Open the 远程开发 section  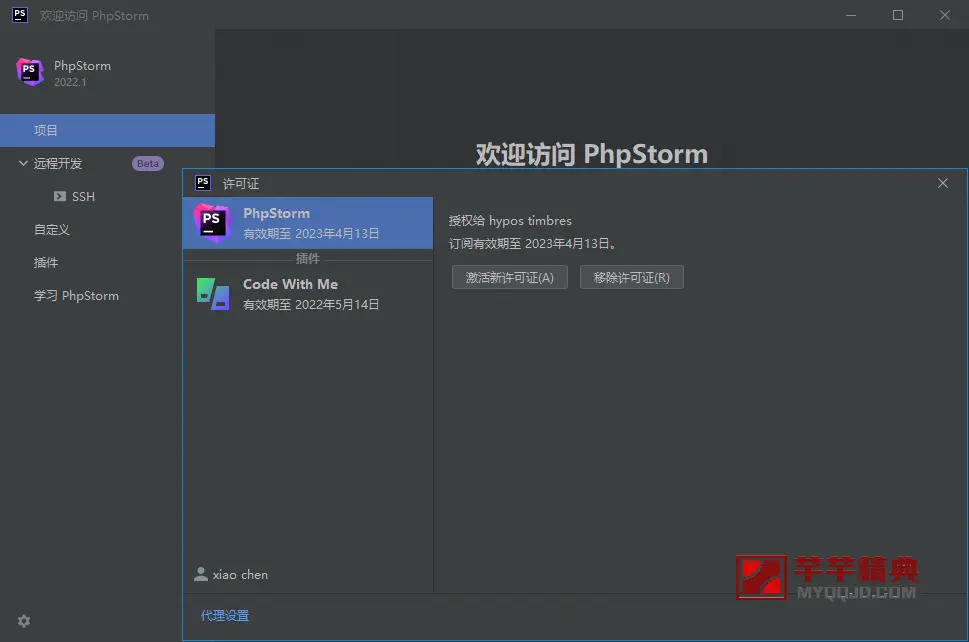(57, 164)
